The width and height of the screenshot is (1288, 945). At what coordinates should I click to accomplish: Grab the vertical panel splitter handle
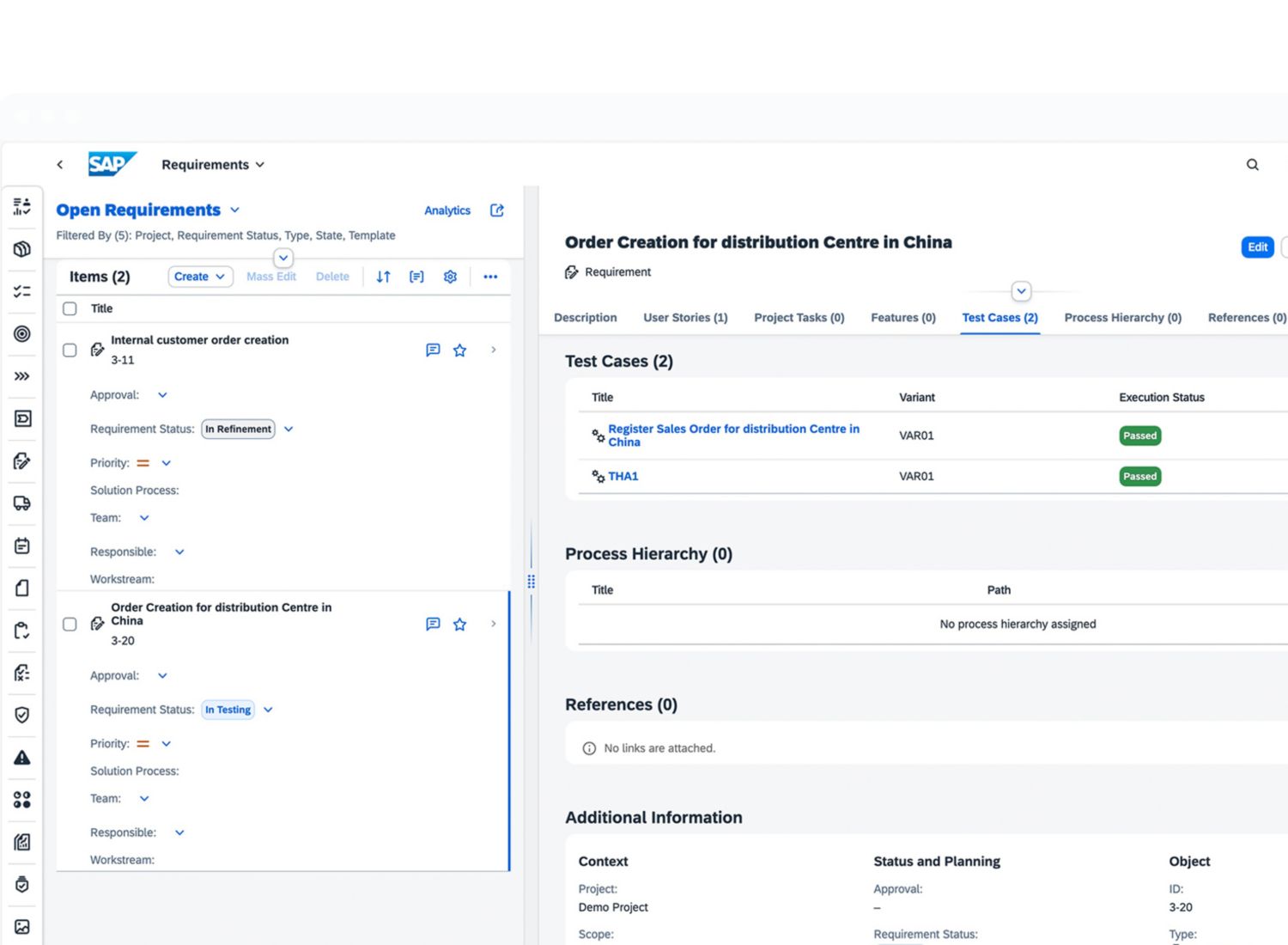pyautogui.click(x=532, y=582)
